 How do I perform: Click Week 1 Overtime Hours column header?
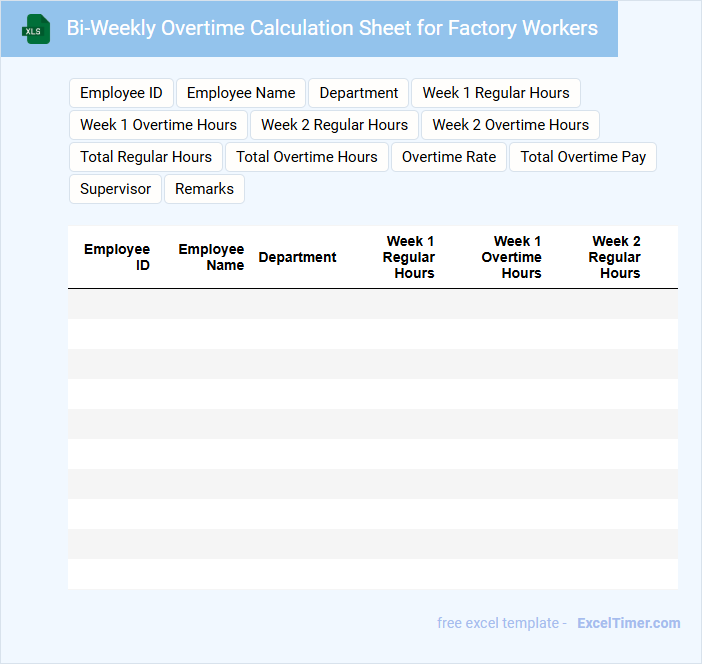tap(511, 257)
